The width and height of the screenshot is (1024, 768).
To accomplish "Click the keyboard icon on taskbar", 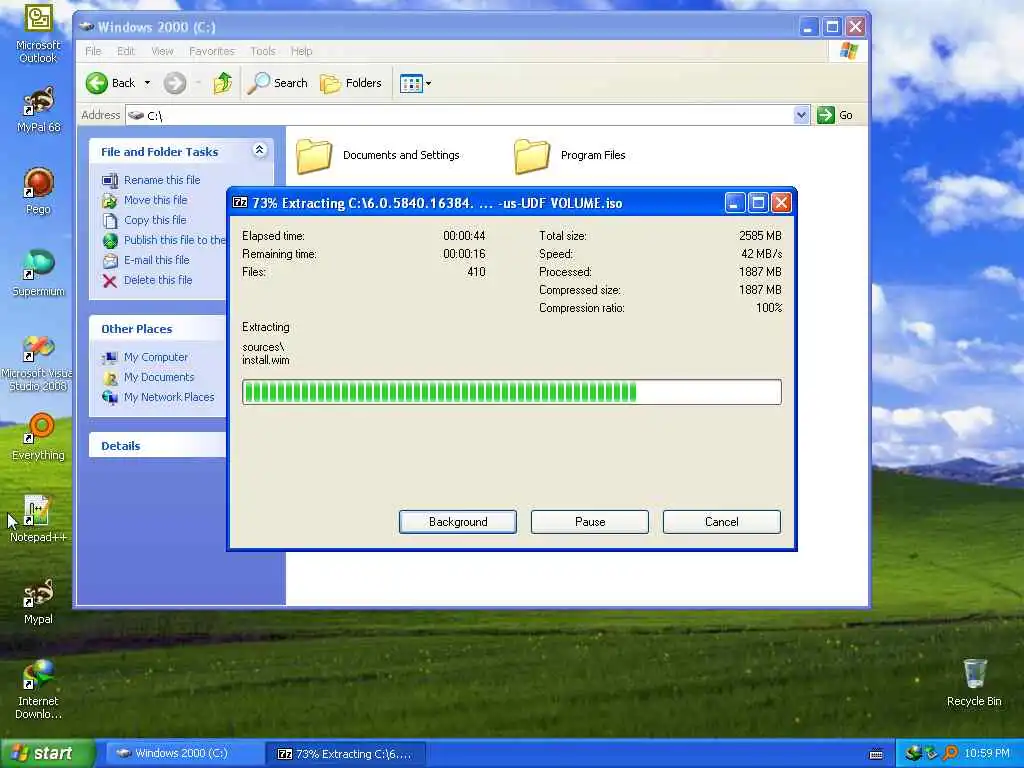I will (x=876, y=754).
